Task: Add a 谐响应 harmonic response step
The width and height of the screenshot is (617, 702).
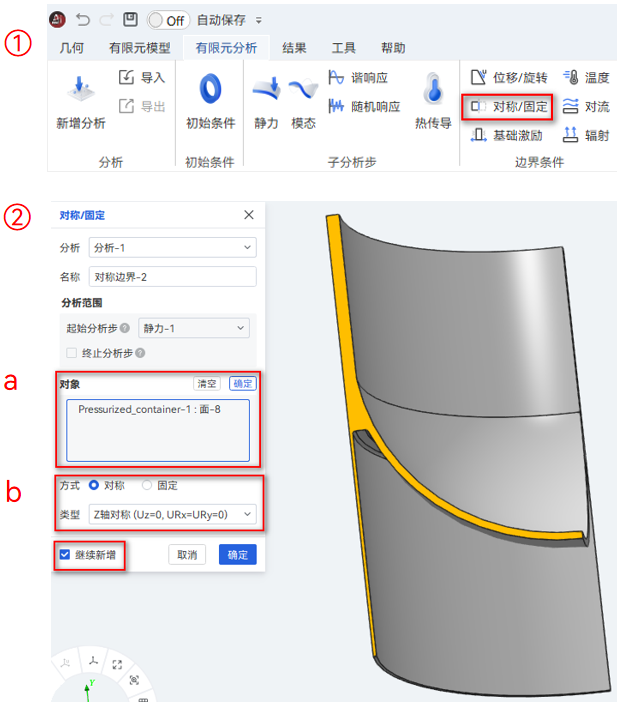Action: pyautogui.click(x=358, y=77)
